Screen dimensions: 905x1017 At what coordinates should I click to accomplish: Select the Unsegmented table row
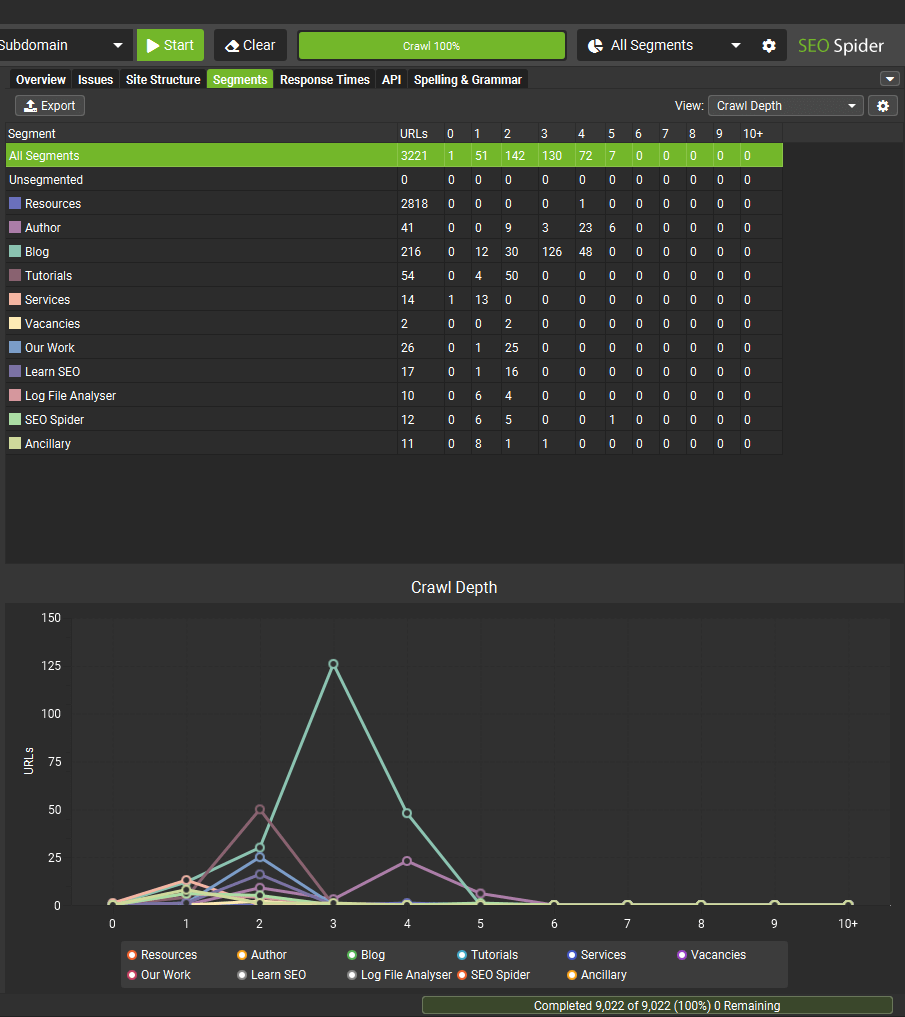point(394,180)
